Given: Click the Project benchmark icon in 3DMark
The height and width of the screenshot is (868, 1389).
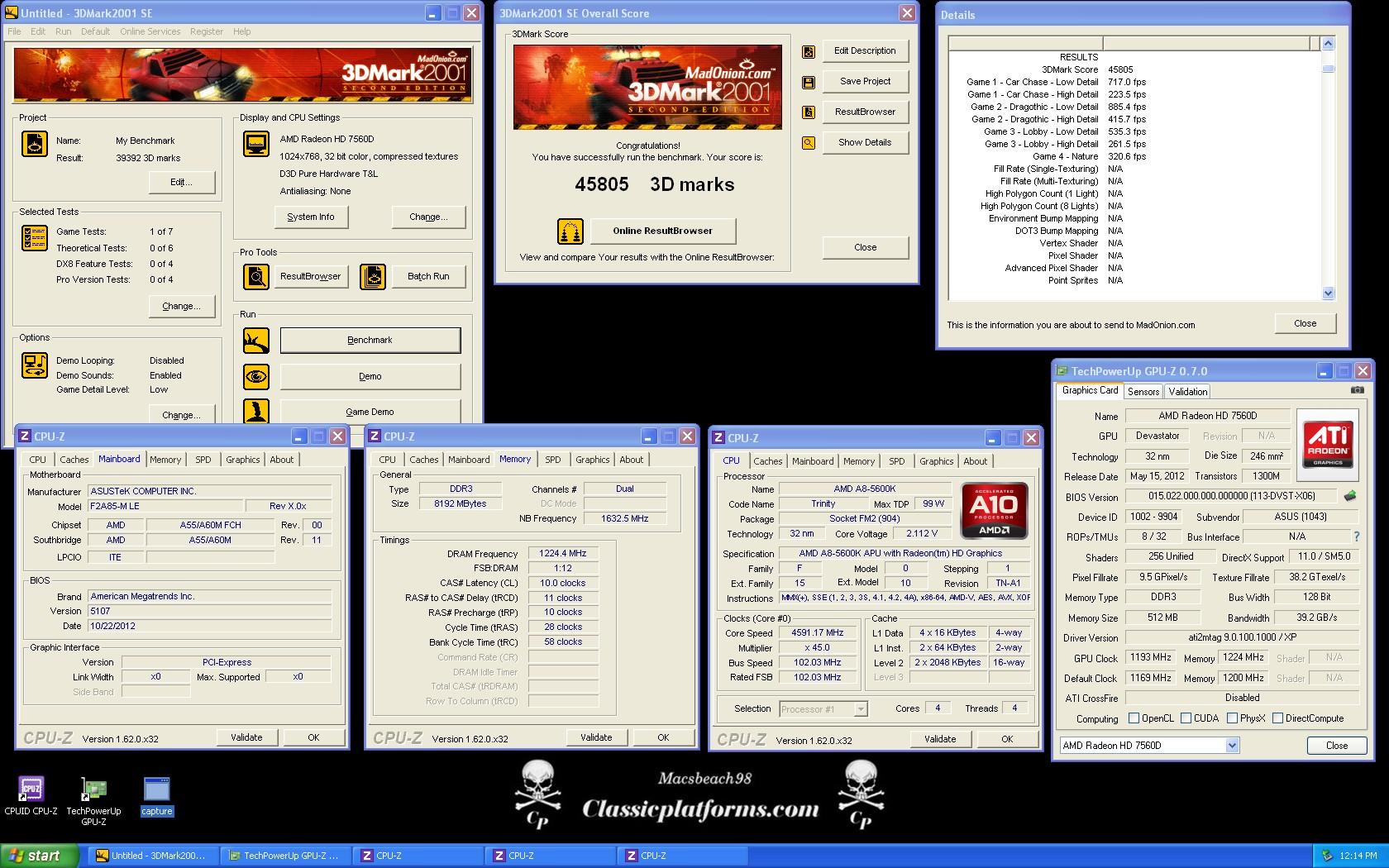Looking at the screenshot, I should click(x=35, y=144).
